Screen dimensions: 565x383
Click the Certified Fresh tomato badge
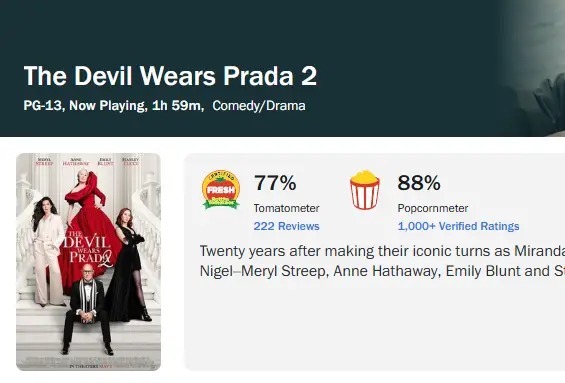[x=221, y=189]
